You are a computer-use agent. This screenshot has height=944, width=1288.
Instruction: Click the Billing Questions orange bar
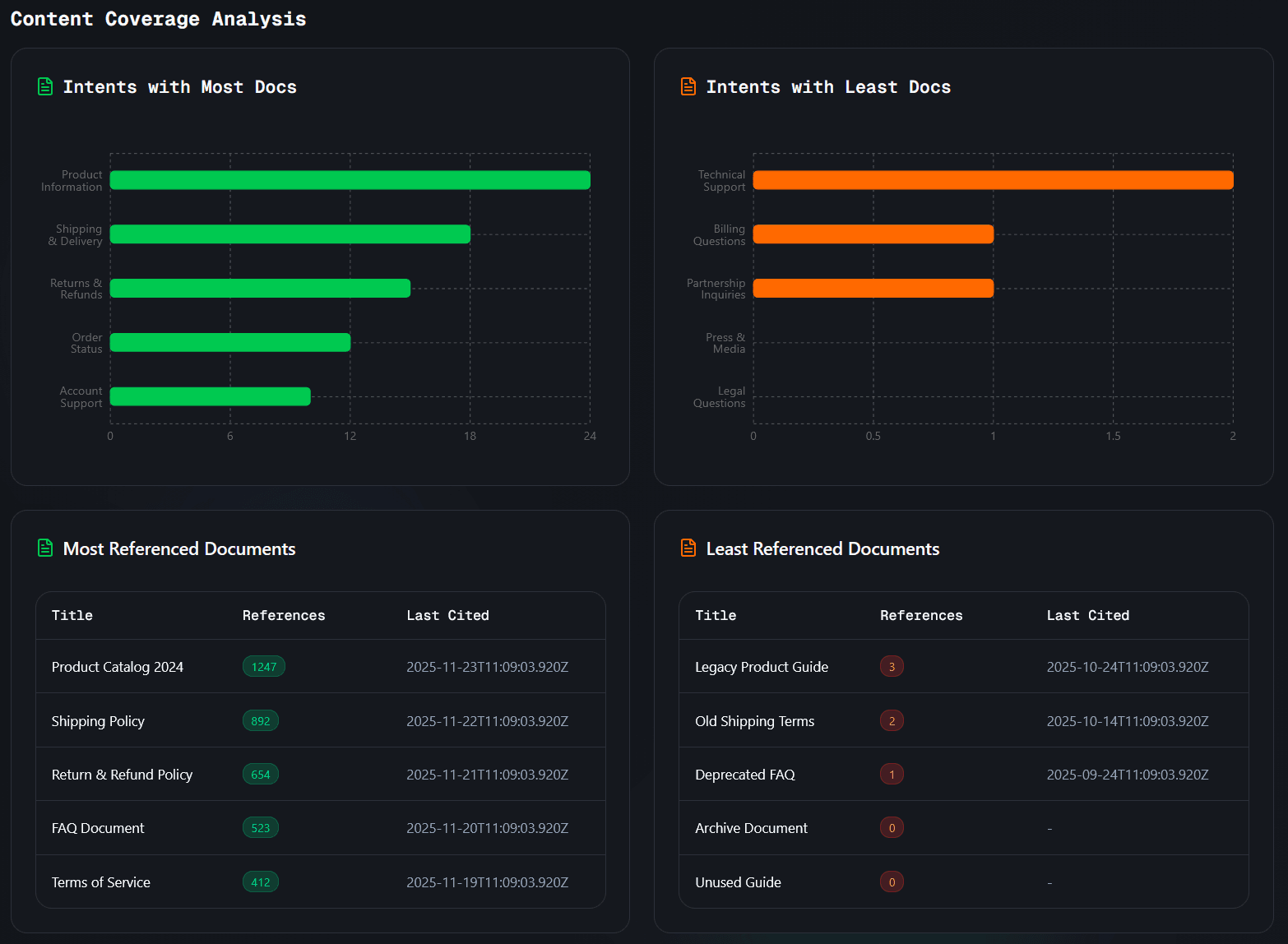[x=873, y=234]
